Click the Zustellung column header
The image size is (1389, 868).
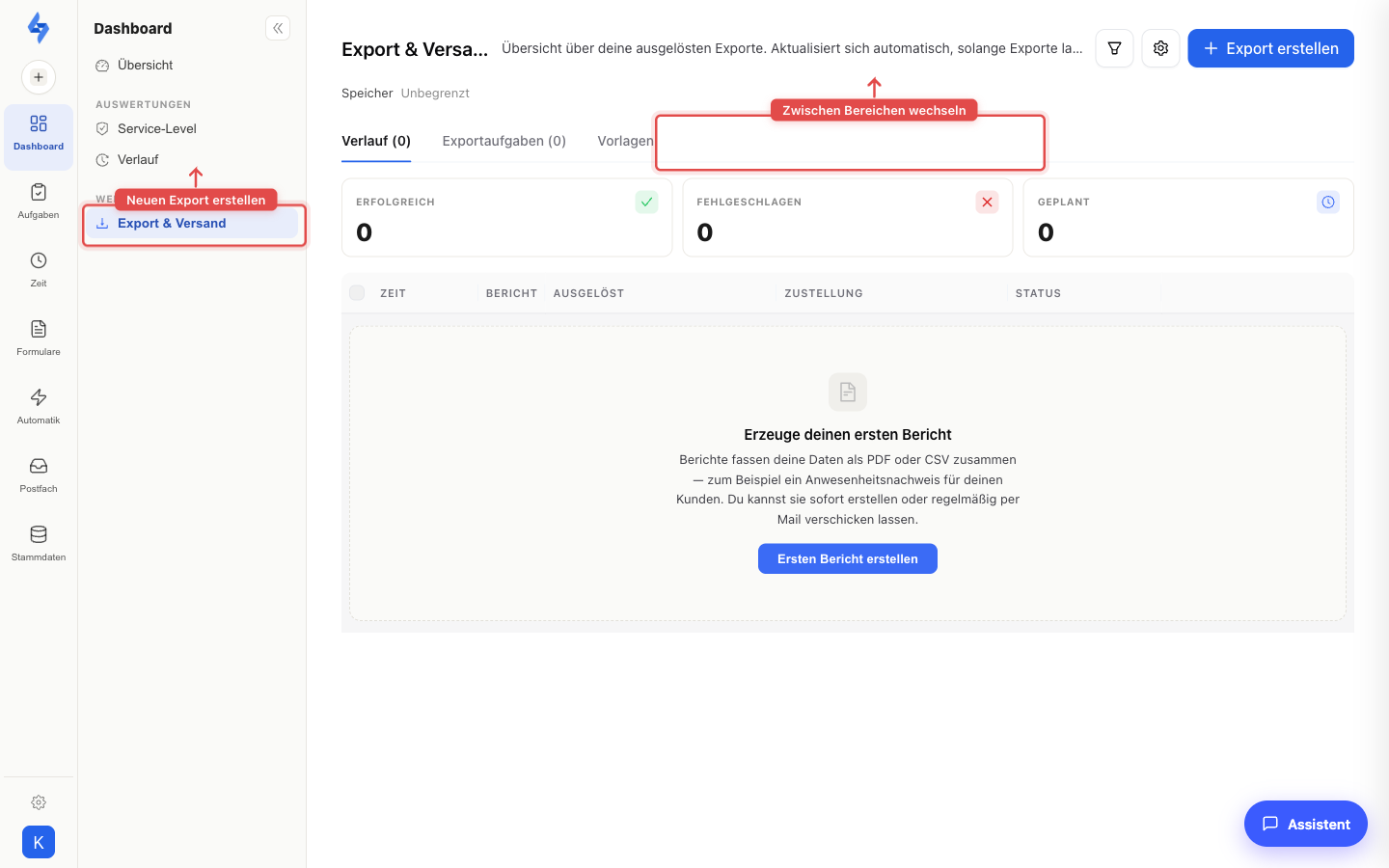[x=824, y=293]
